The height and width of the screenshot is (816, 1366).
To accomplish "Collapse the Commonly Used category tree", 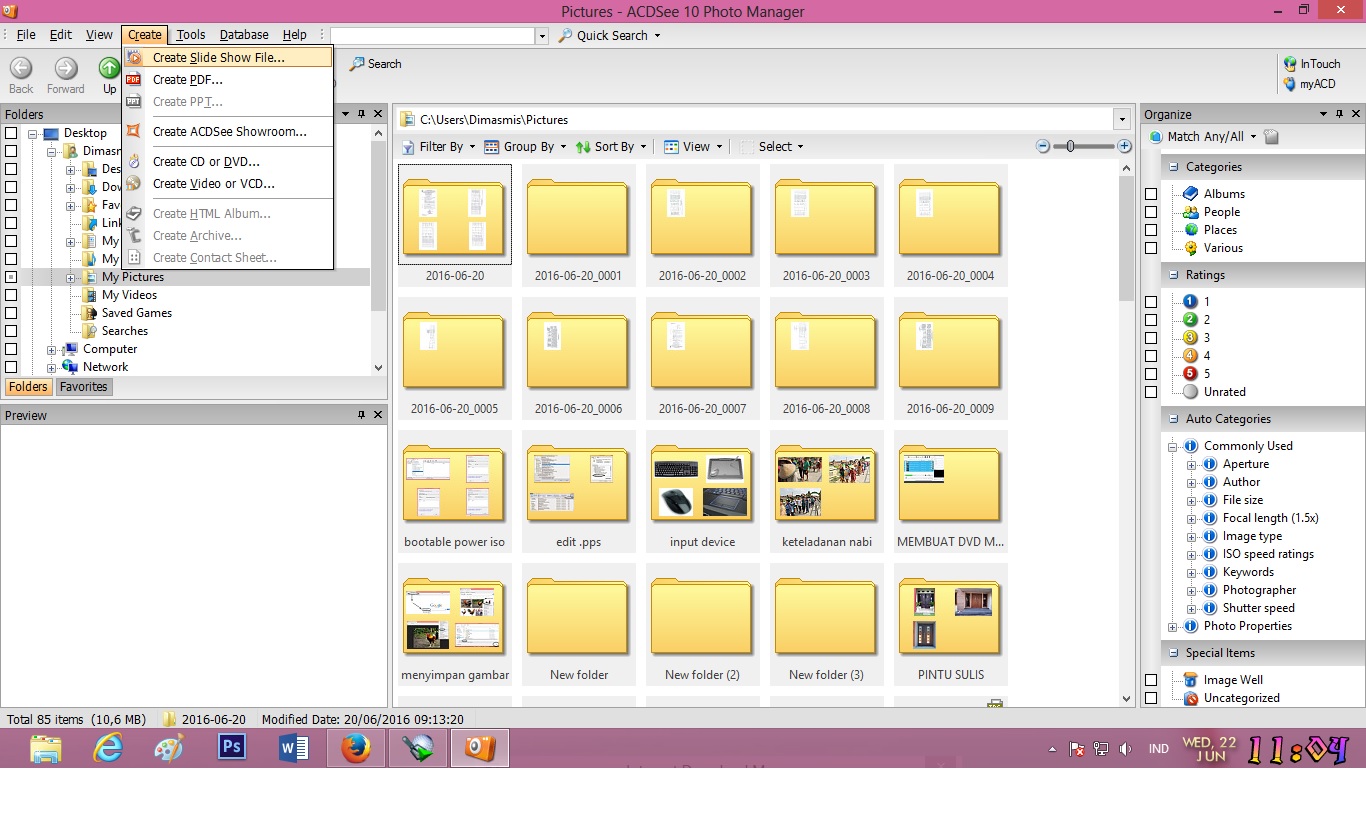I will coord(1172,445).
